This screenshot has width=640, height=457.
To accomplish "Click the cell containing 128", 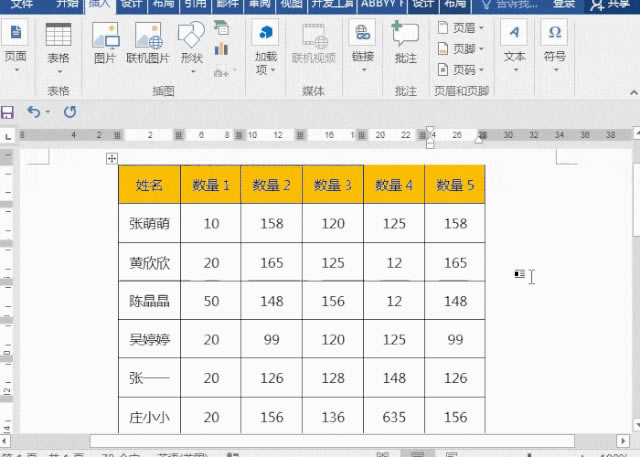I will click(x=333, y=378).
